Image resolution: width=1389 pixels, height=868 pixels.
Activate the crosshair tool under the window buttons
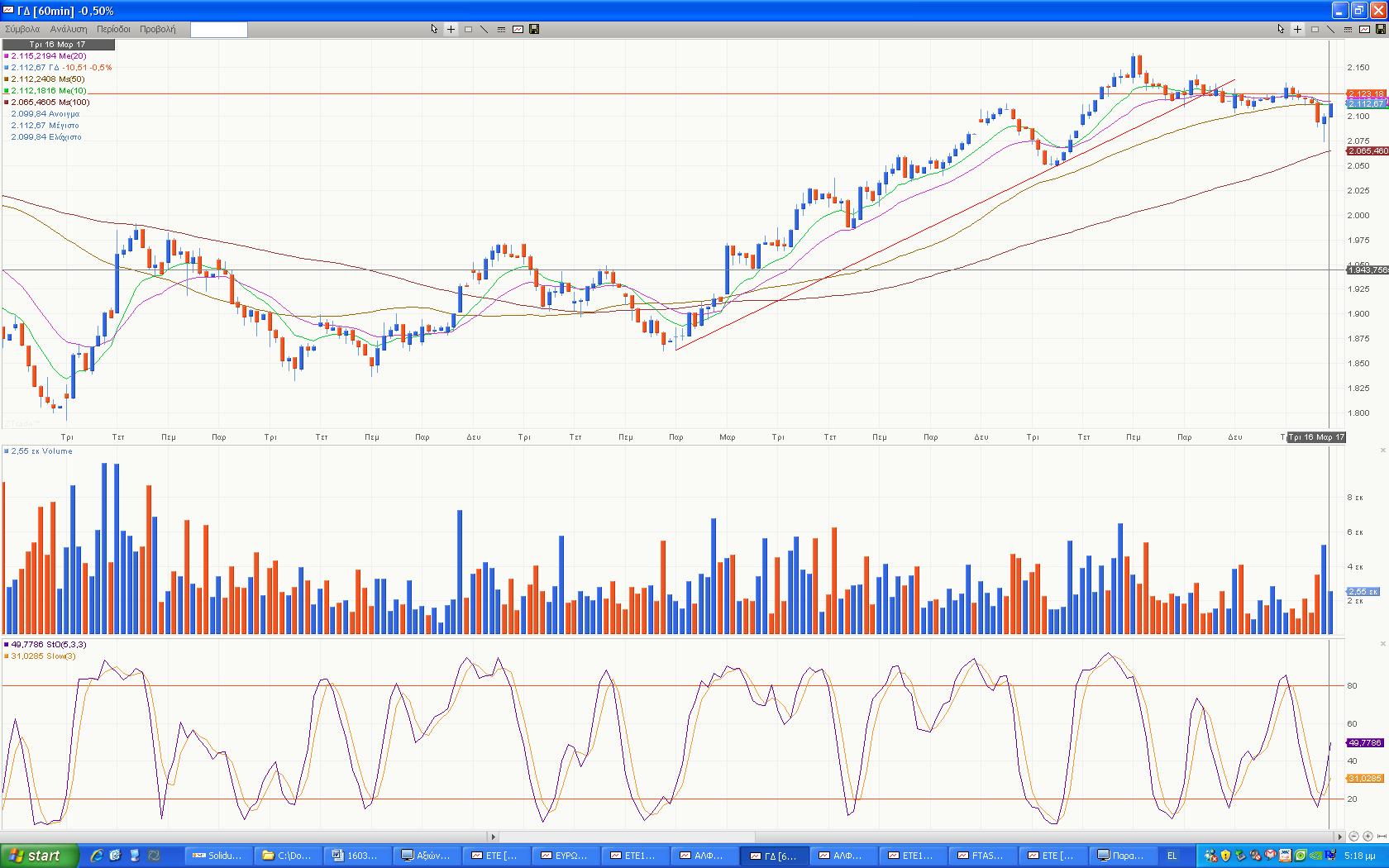coord(1297,29)
